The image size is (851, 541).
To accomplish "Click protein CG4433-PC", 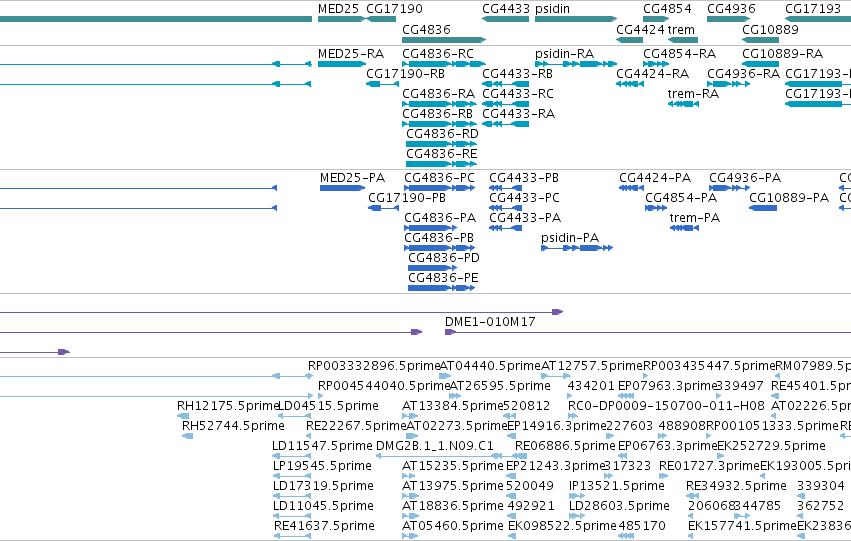I will (x=524, y=198).
